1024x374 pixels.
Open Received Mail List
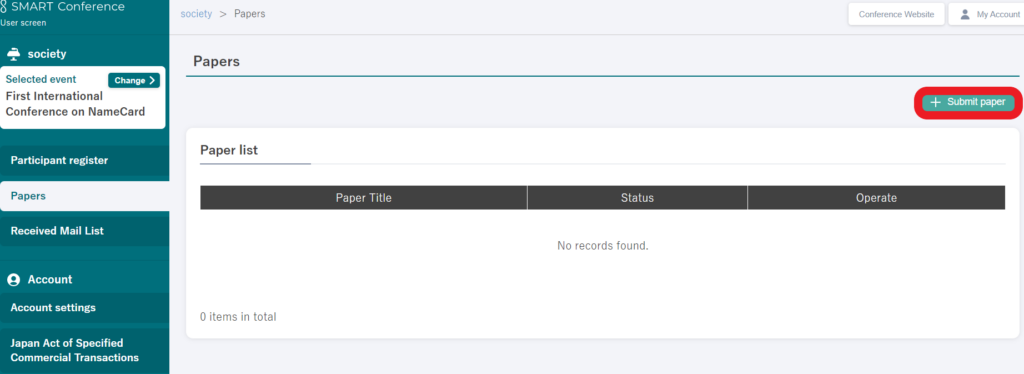pyautogui.click(x=84, y=231)
